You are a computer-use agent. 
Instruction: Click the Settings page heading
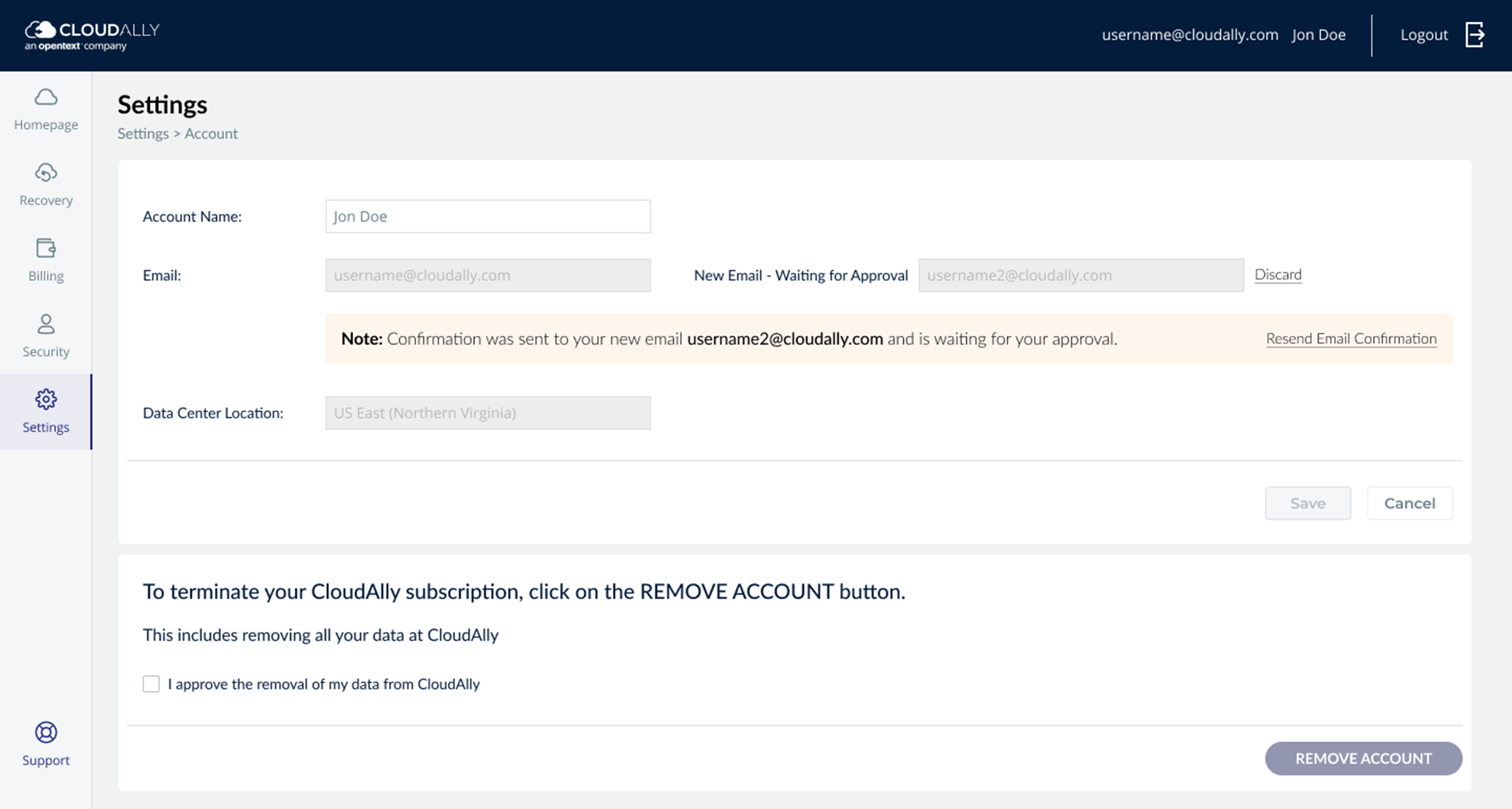tap(162, 105)
